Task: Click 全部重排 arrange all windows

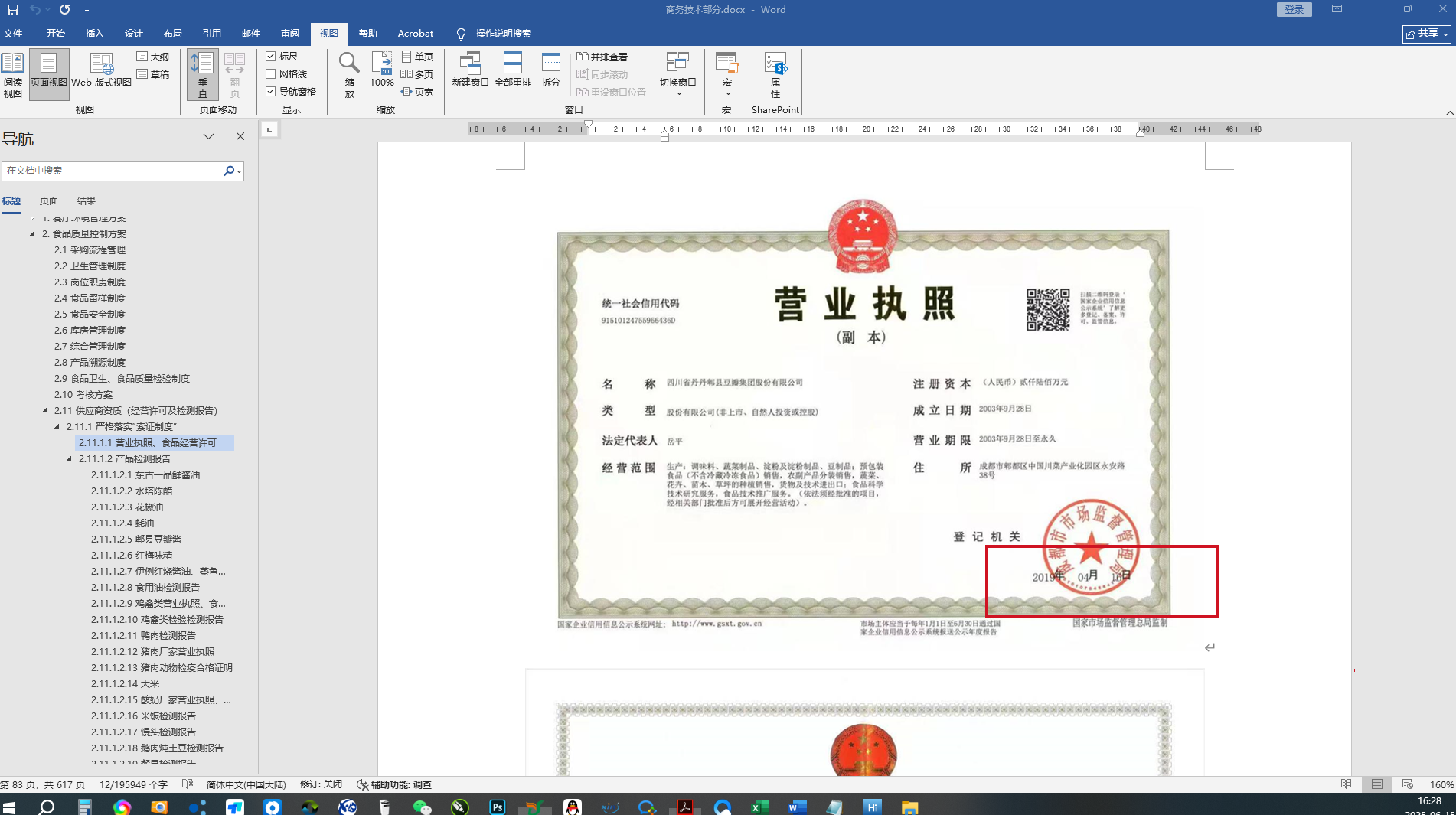Action: 512,70
